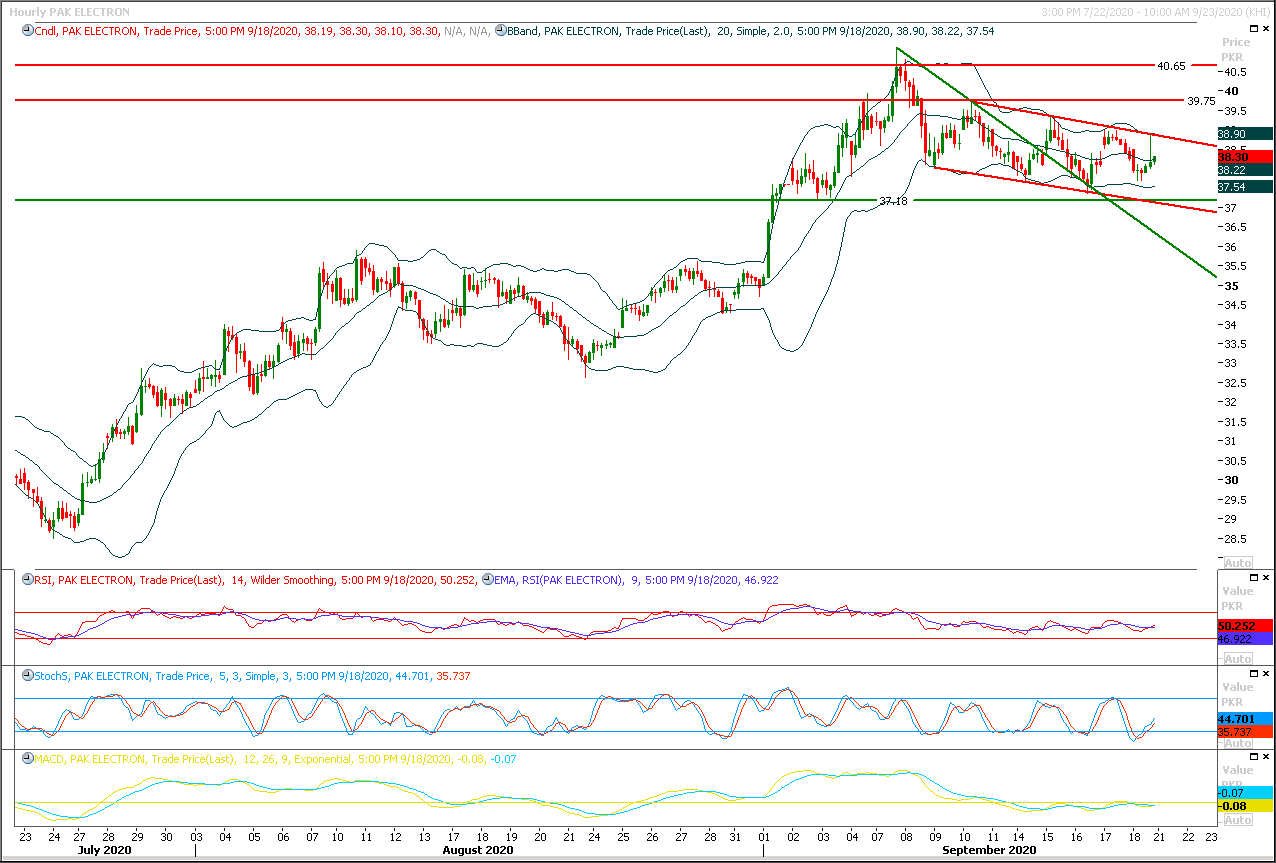Screen dimensions: 1276x863
Task: Click the blue 44.701 stochastic value tag
Action: [x=1244, y=719]
